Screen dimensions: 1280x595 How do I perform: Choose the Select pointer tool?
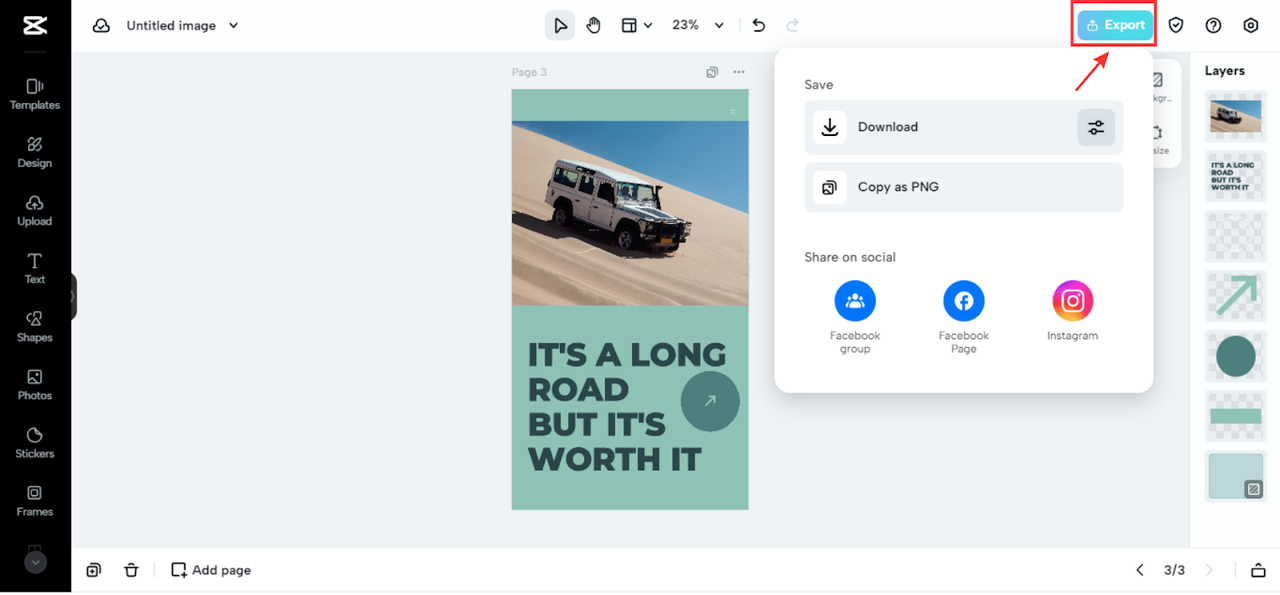560,25
